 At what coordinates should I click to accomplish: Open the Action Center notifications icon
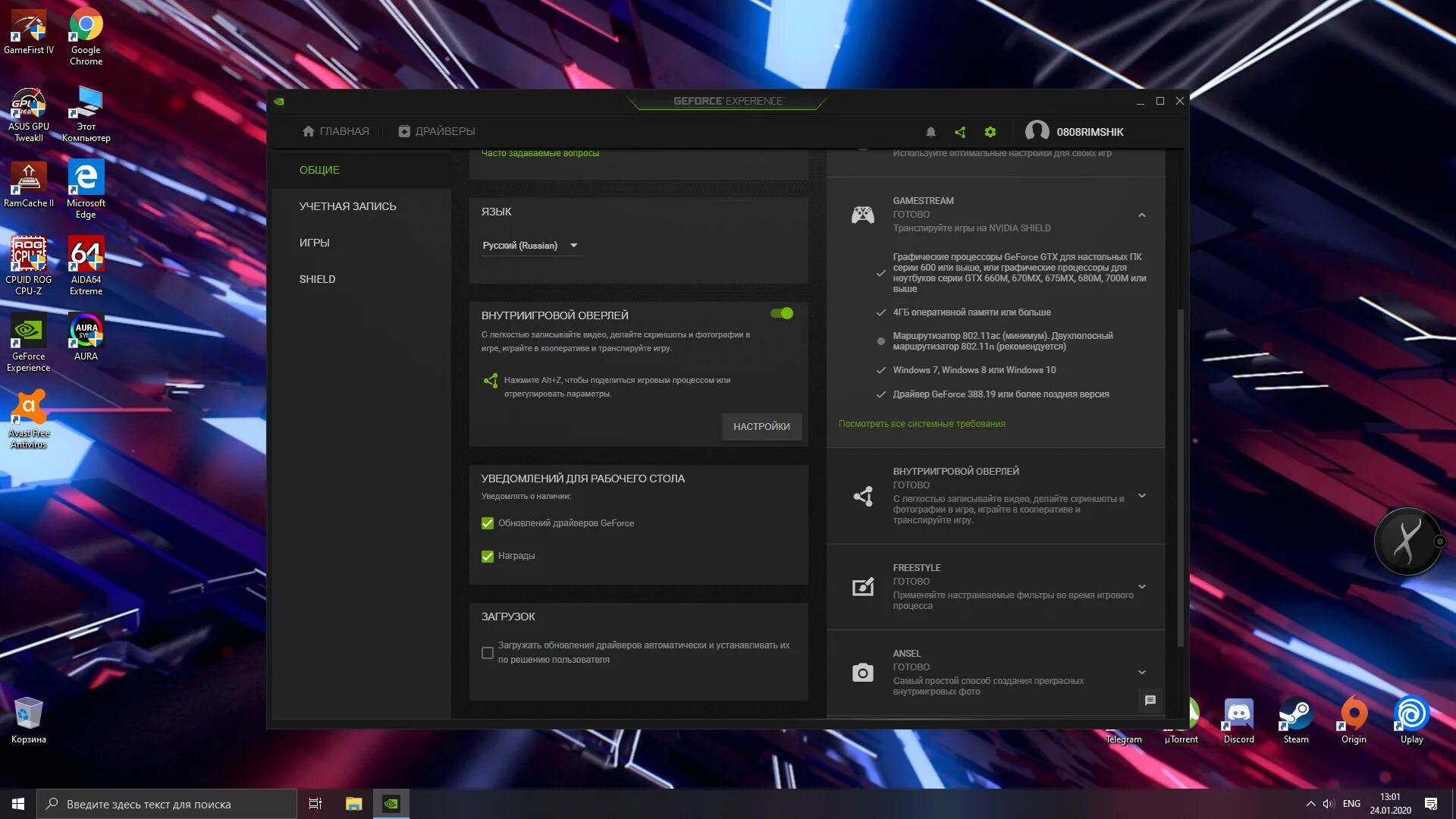point(1431,804)
